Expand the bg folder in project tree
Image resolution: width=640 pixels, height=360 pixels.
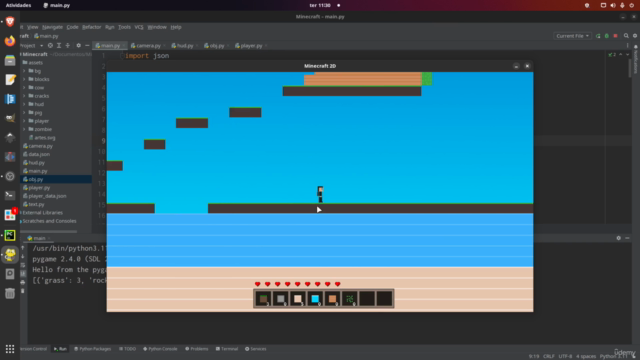pos(24,71)
